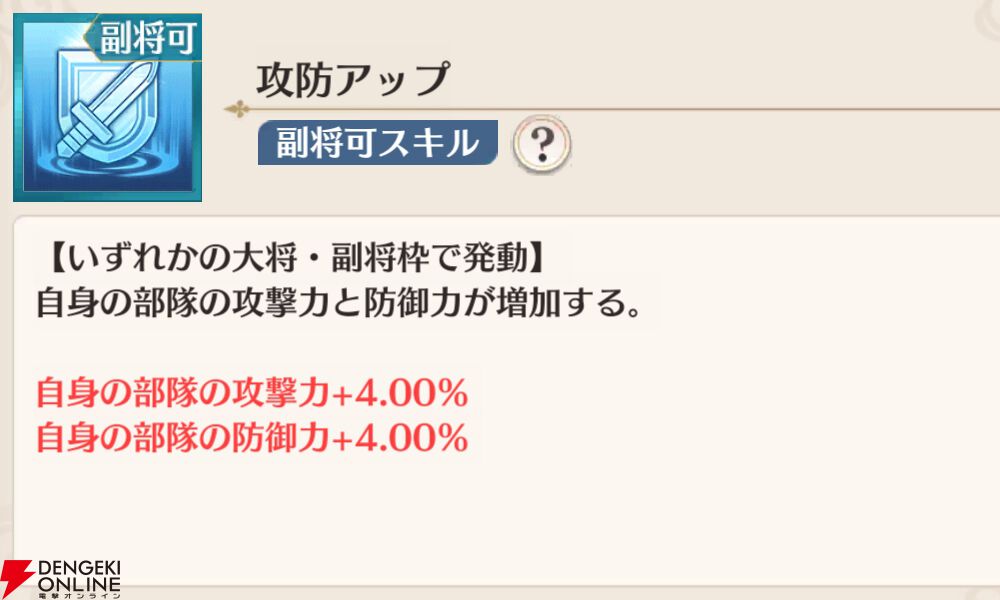Click the red 防御力+4.00% effect line
Viewport: 1000px width, 600px height.
coord(251,438)
